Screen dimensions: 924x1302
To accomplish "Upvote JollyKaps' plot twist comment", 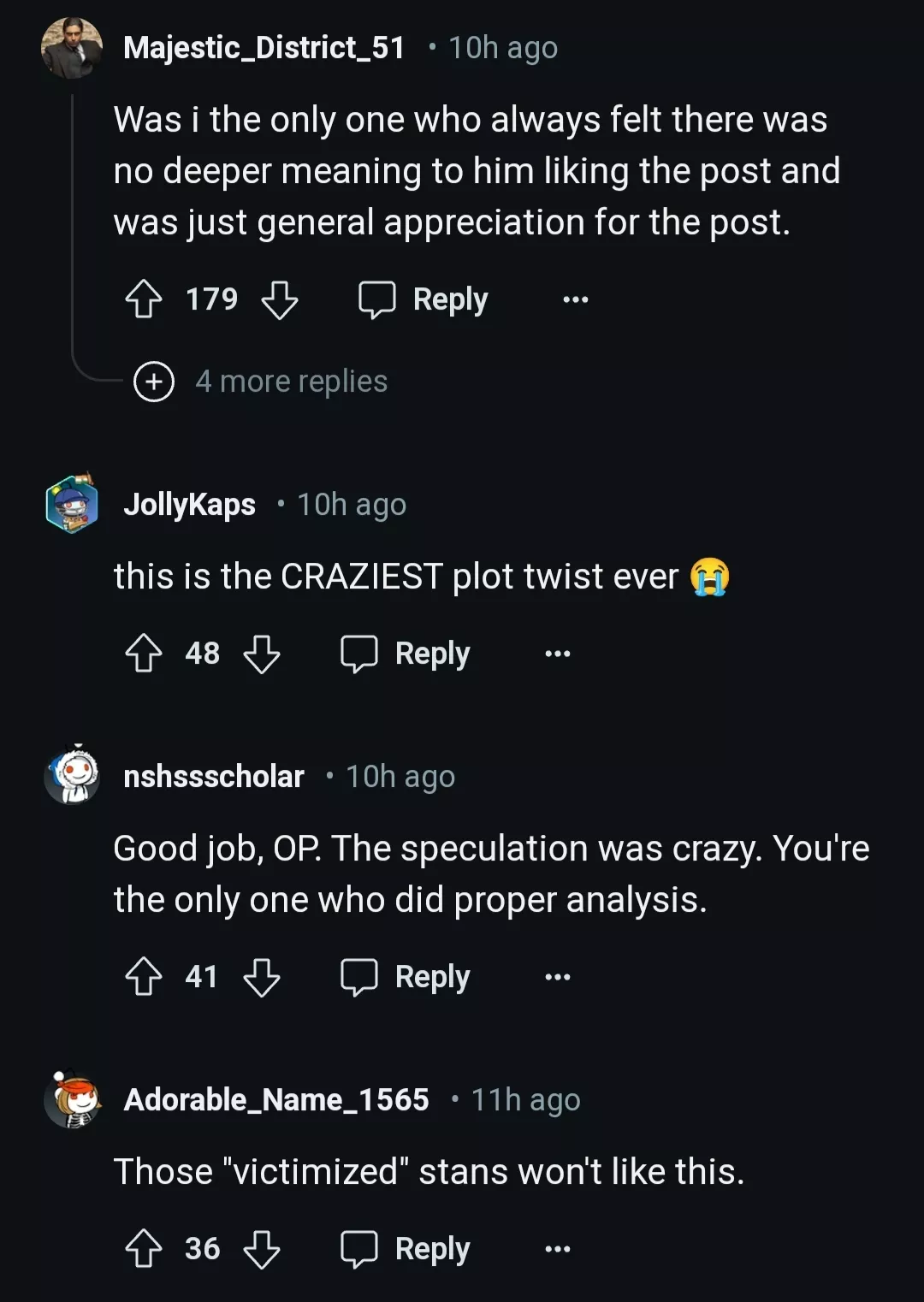I will [x=144, y=654].
